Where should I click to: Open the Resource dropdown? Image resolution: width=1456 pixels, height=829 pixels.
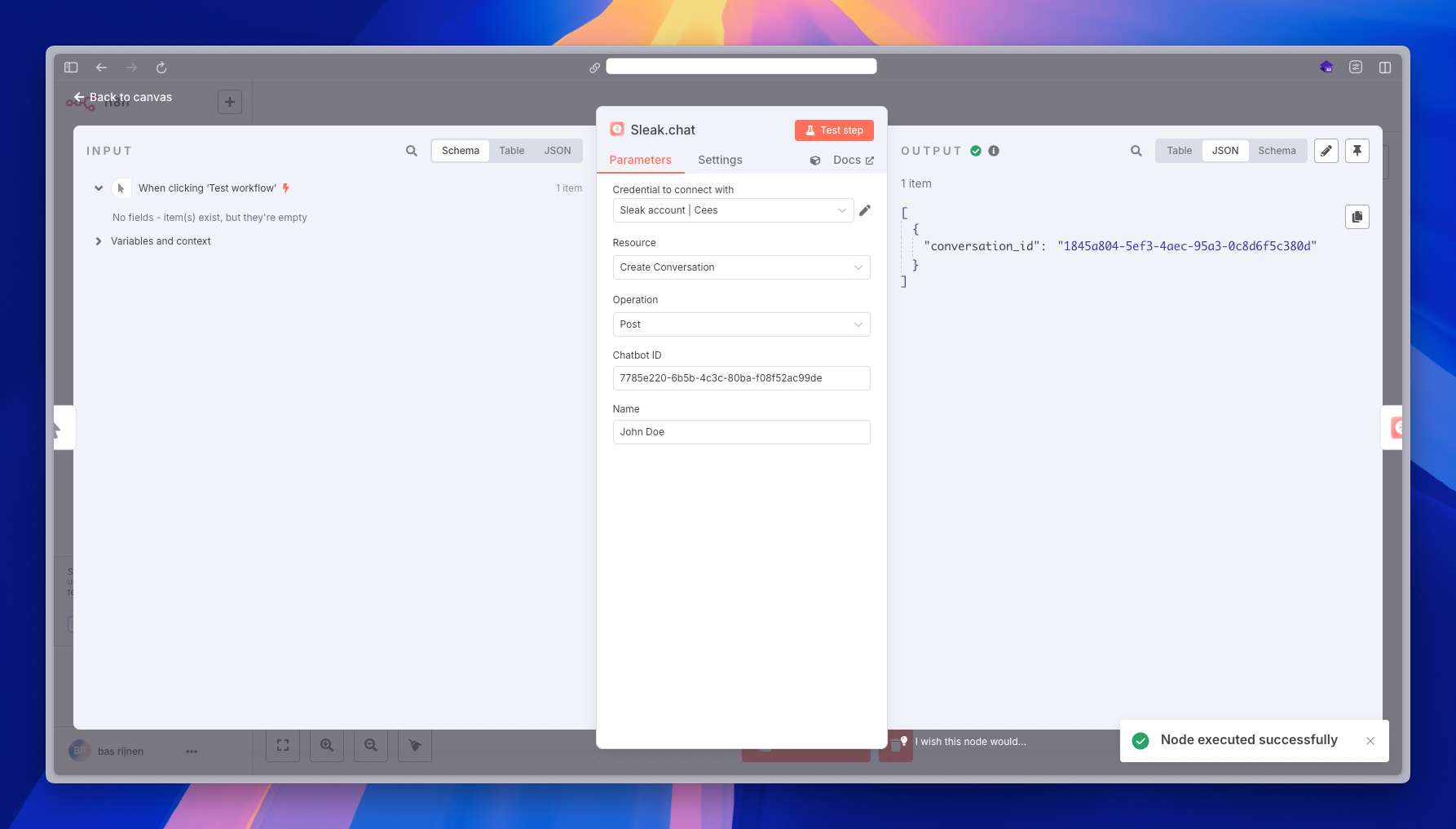tap(741, 267)
